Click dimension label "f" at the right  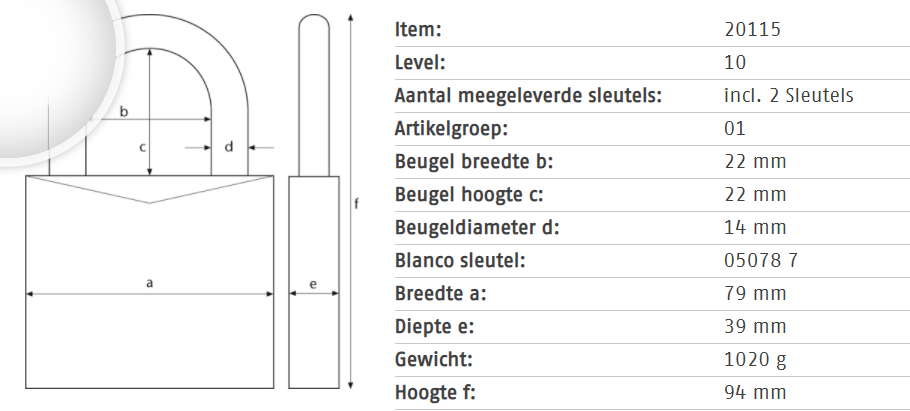coord(357,203)
